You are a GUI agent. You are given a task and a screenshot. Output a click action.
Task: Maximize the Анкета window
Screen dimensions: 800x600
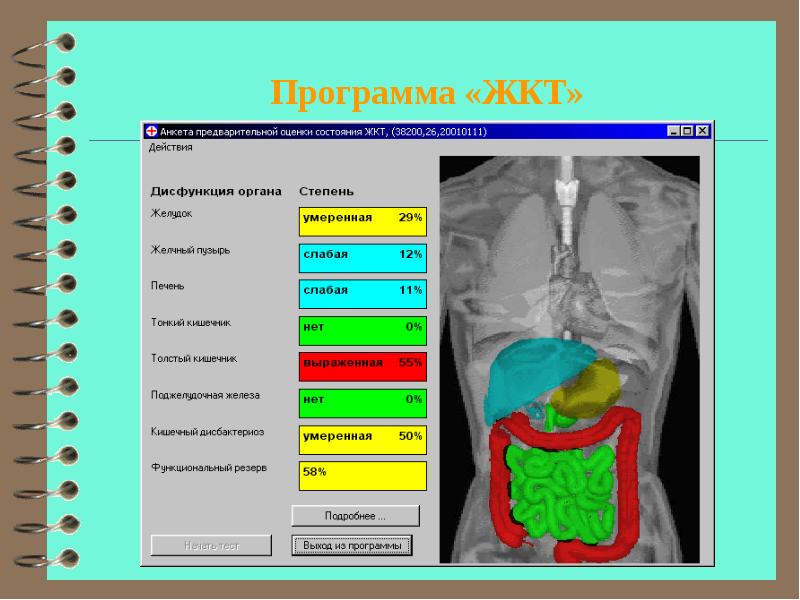click(x=687, y=131)
